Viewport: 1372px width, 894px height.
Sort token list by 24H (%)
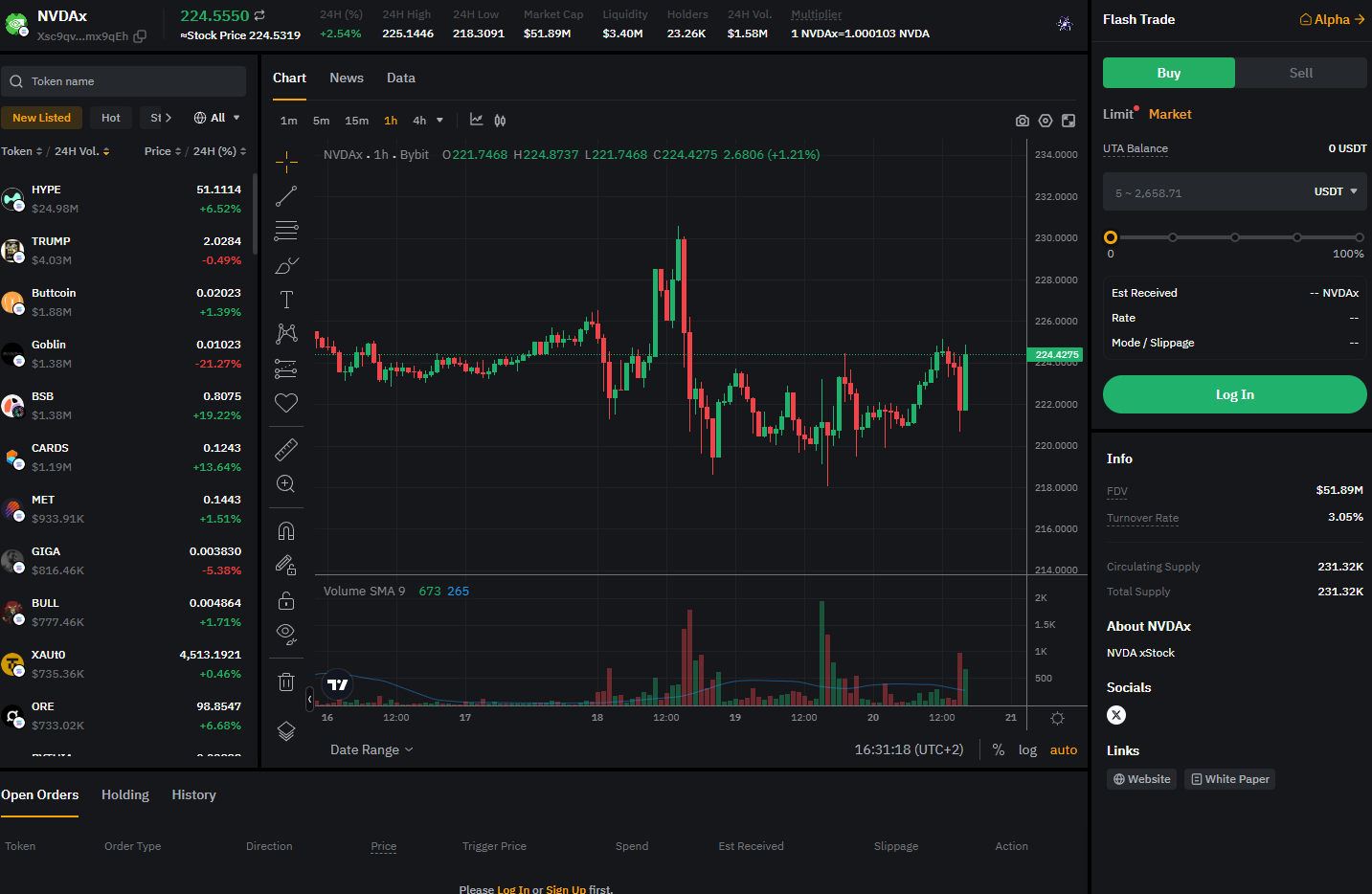click(220, 151)
